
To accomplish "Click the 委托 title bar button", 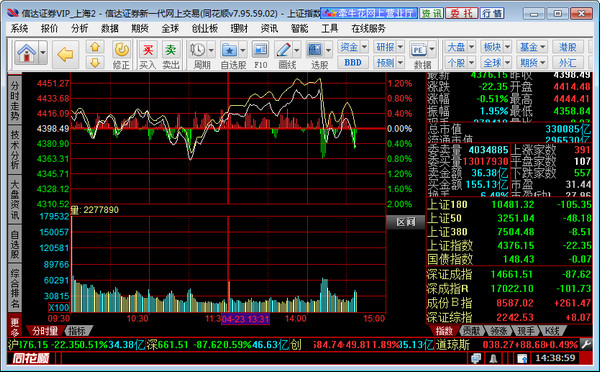I will (462, 13).
